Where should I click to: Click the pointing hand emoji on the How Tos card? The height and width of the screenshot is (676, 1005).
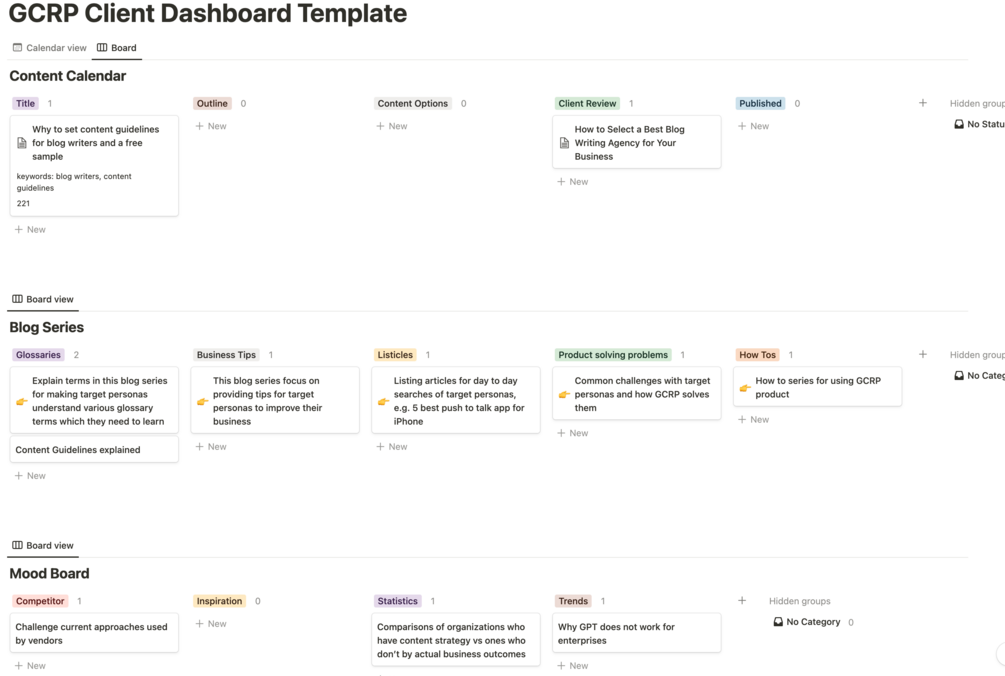(745, 388)
